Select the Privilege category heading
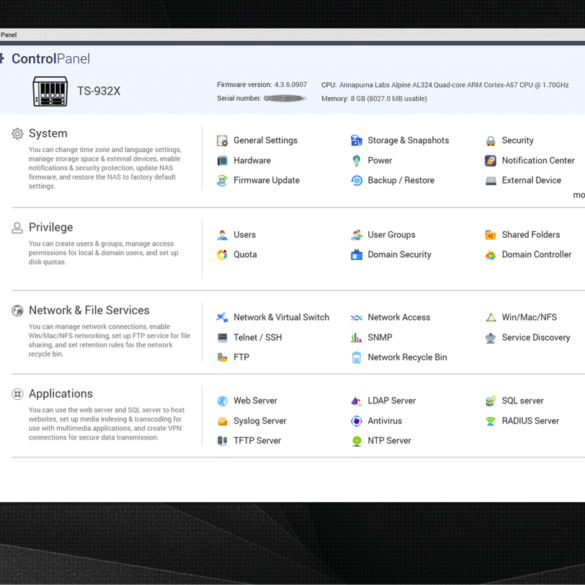Screen dimensions: 585x585 click(x=51, y=228)
